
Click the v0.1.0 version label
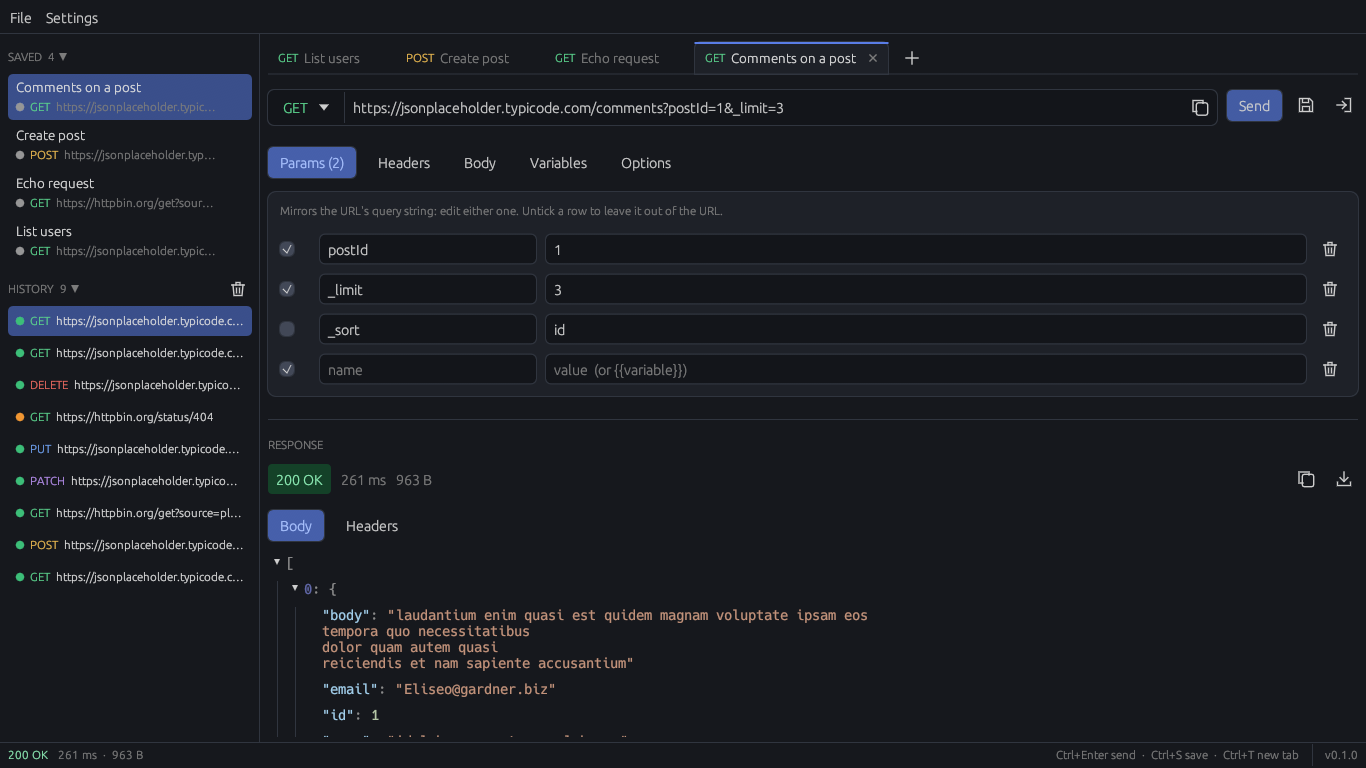click(x=1341, y=755)
